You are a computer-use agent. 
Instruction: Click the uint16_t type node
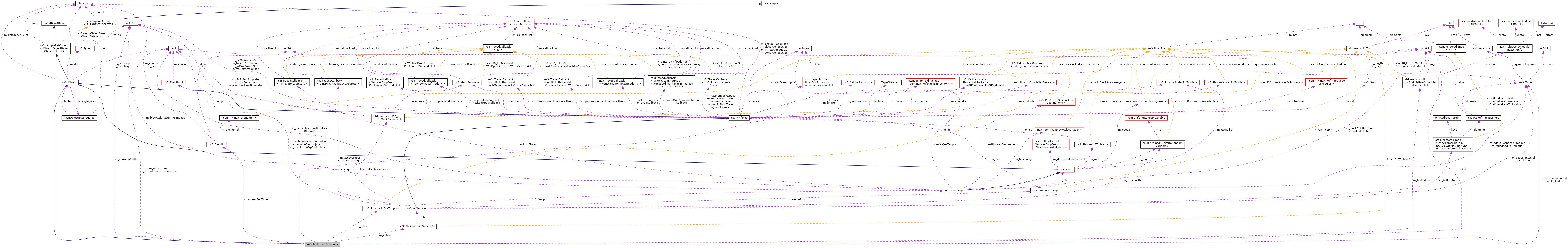[130, 23]
